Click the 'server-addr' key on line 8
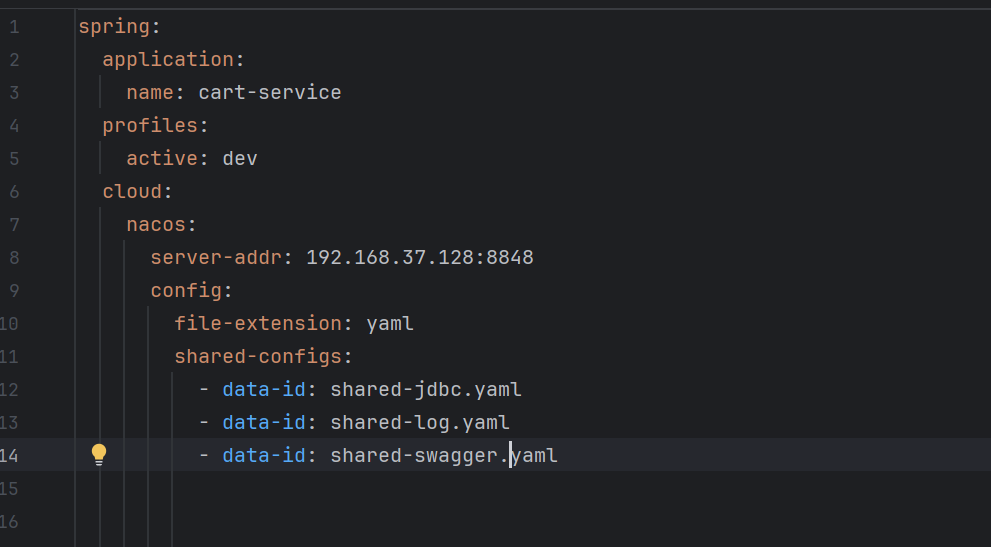 (x=216, y=257)
